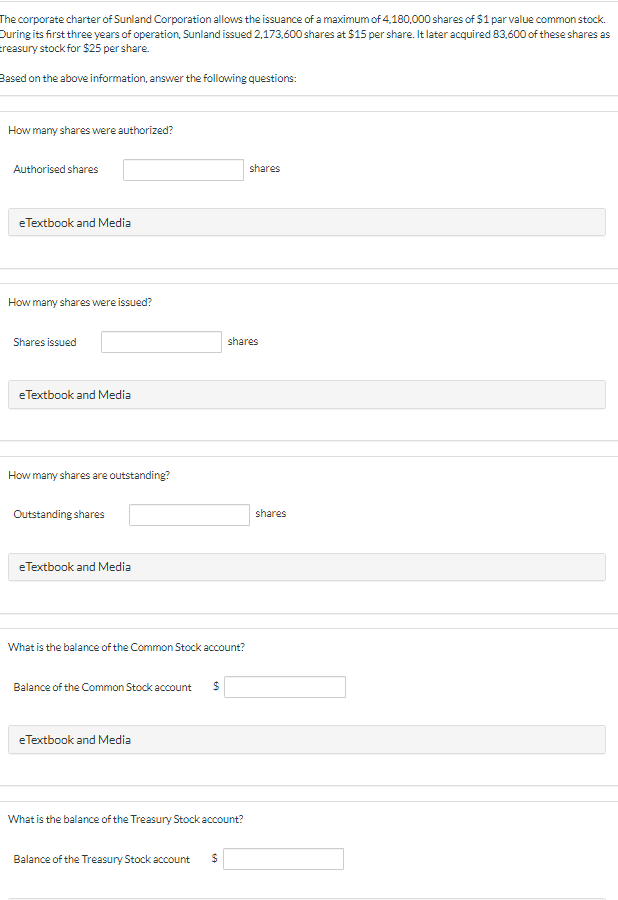618x900 pixels.
Task: Select the "How many shares are outstanding?" question text
Action: [x=88, y=475]
